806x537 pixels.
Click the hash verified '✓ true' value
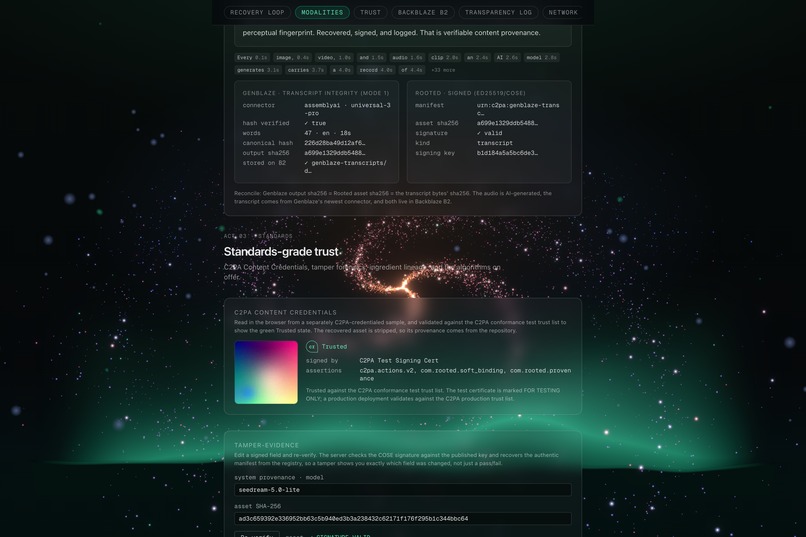(315, 123)
